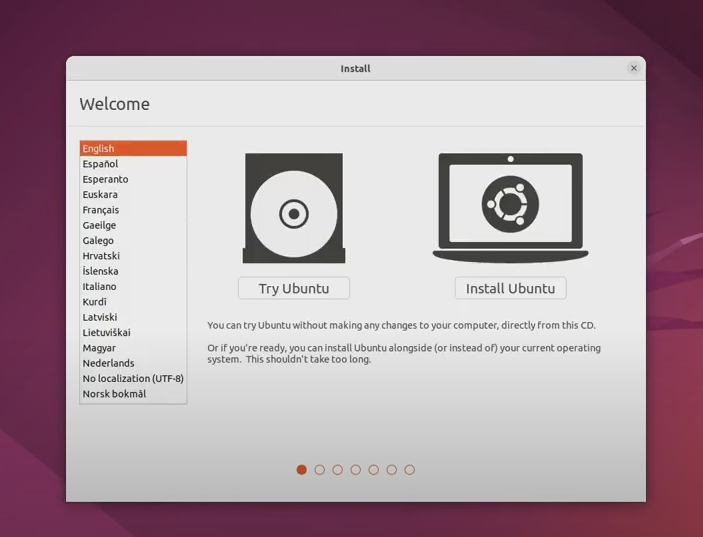Select Kurdî in the language list
Screen dimensions: 703x537
point(133,302)
